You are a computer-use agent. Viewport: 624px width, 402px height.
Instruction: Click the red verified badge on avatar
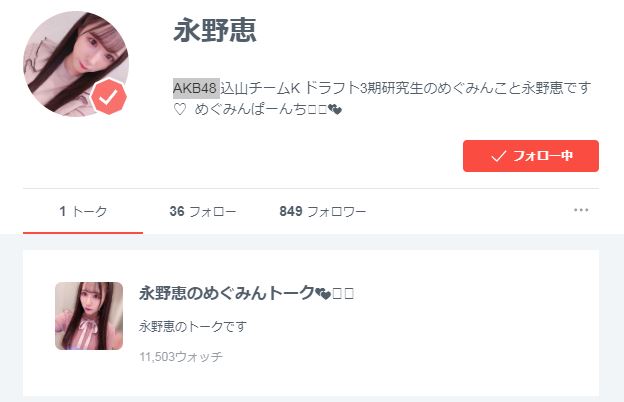pyautogui.click(x=109, y=97)
